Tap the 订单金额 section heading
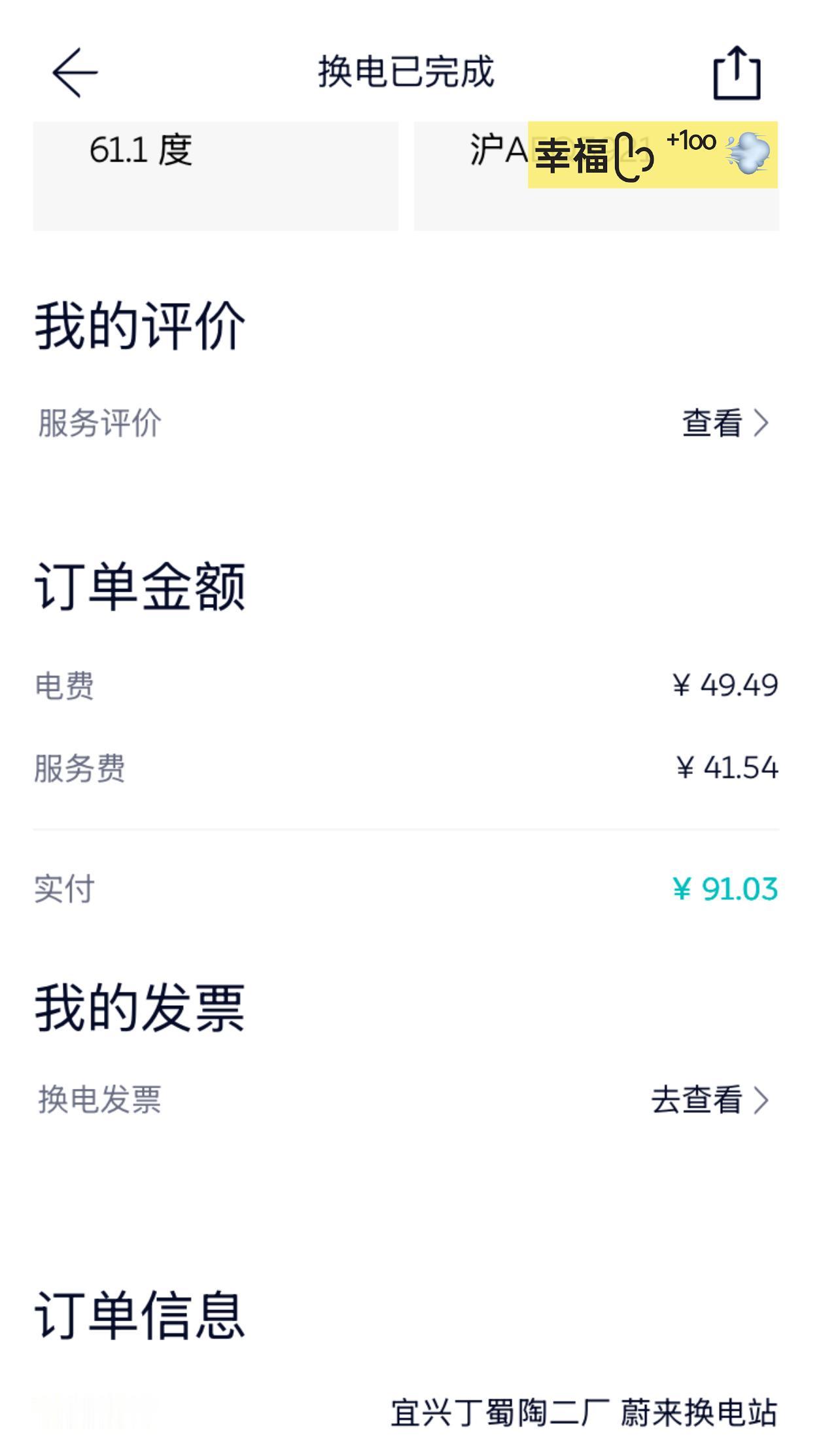Viewport: 819px width, 1456px height. point(140,586)
